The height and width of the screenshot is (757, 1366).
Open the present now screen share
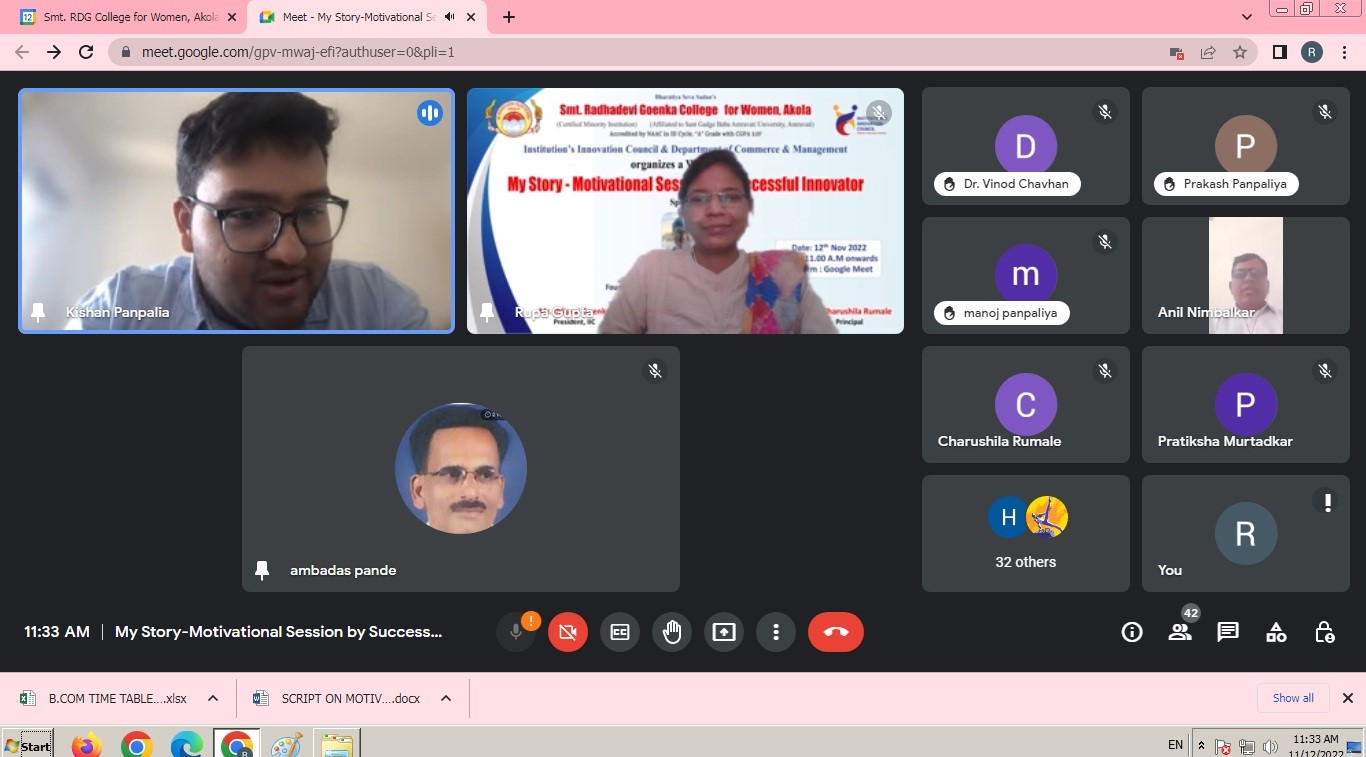[x=723, y=632]
